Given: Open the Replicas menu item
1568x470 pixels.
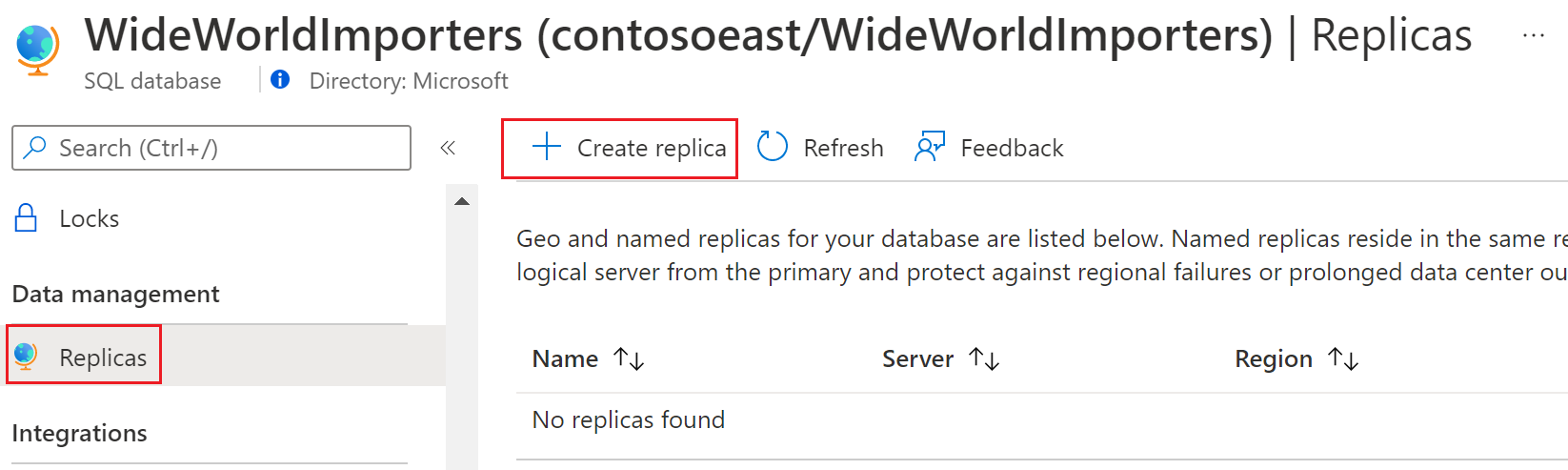Looking at the screenshot, I should point(103,358).
